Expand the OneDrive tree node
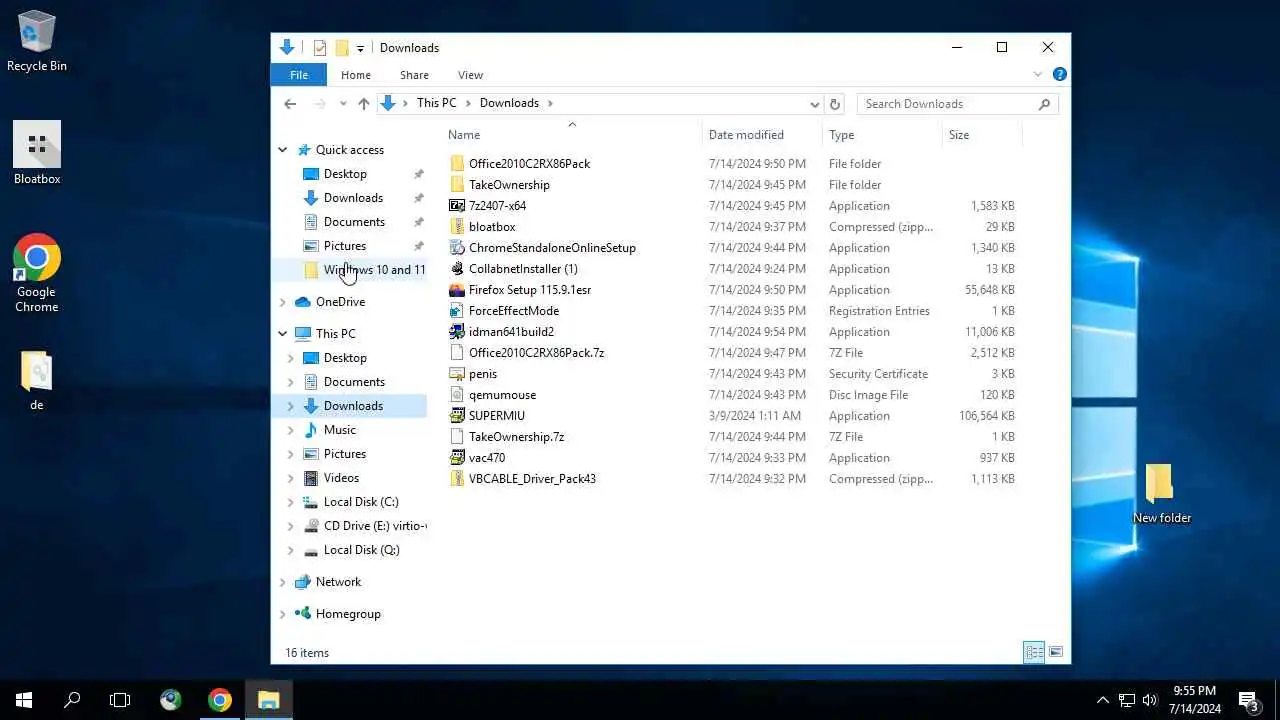Screen dimensions: 1280x720 pos(283,302)
